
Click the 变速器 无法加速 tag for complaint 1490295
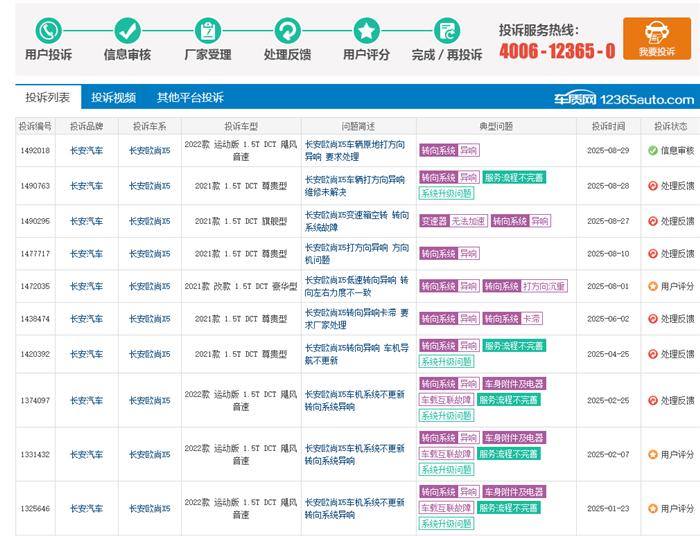coord(454,221)
